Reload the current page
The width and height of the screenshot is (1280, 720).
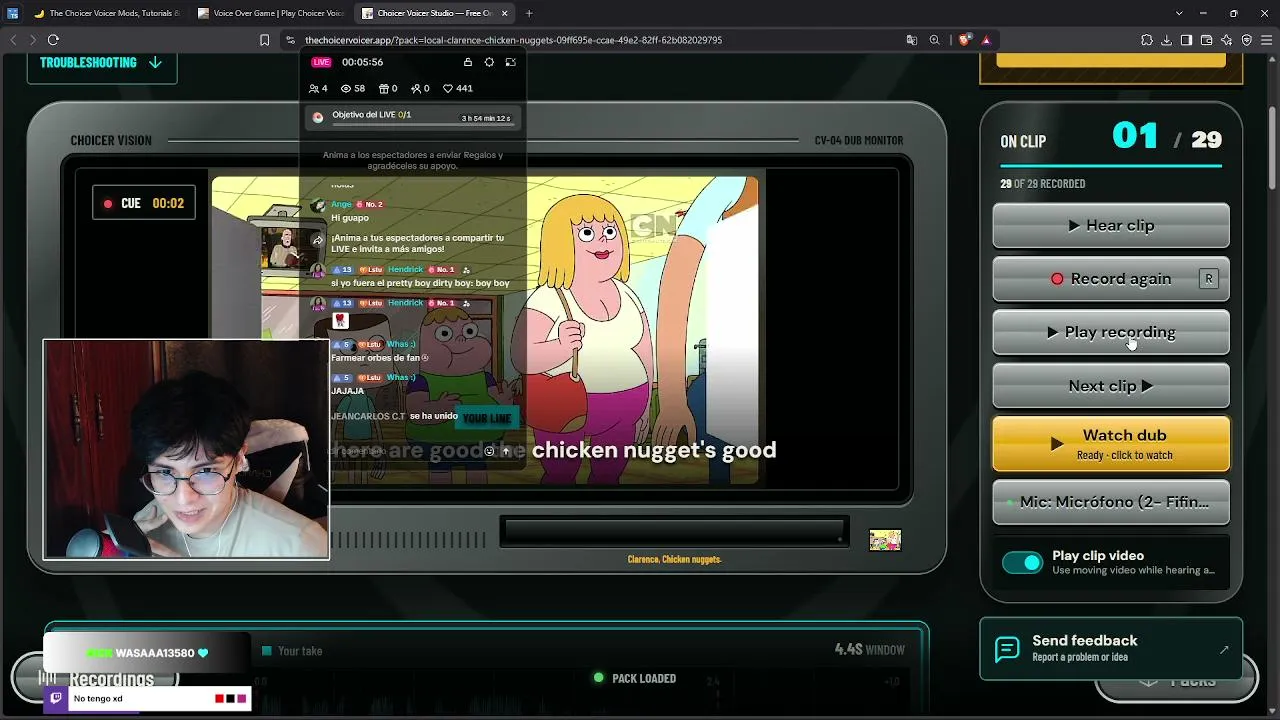coord(53,40)
